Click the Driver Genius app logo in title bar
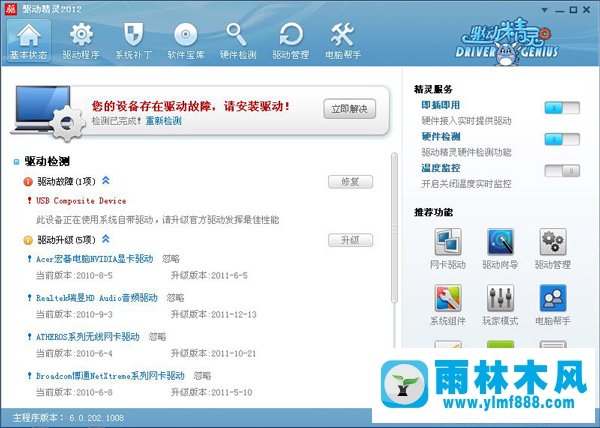The width and height of the screenshot is (600, 428). [x=10, y=9]
